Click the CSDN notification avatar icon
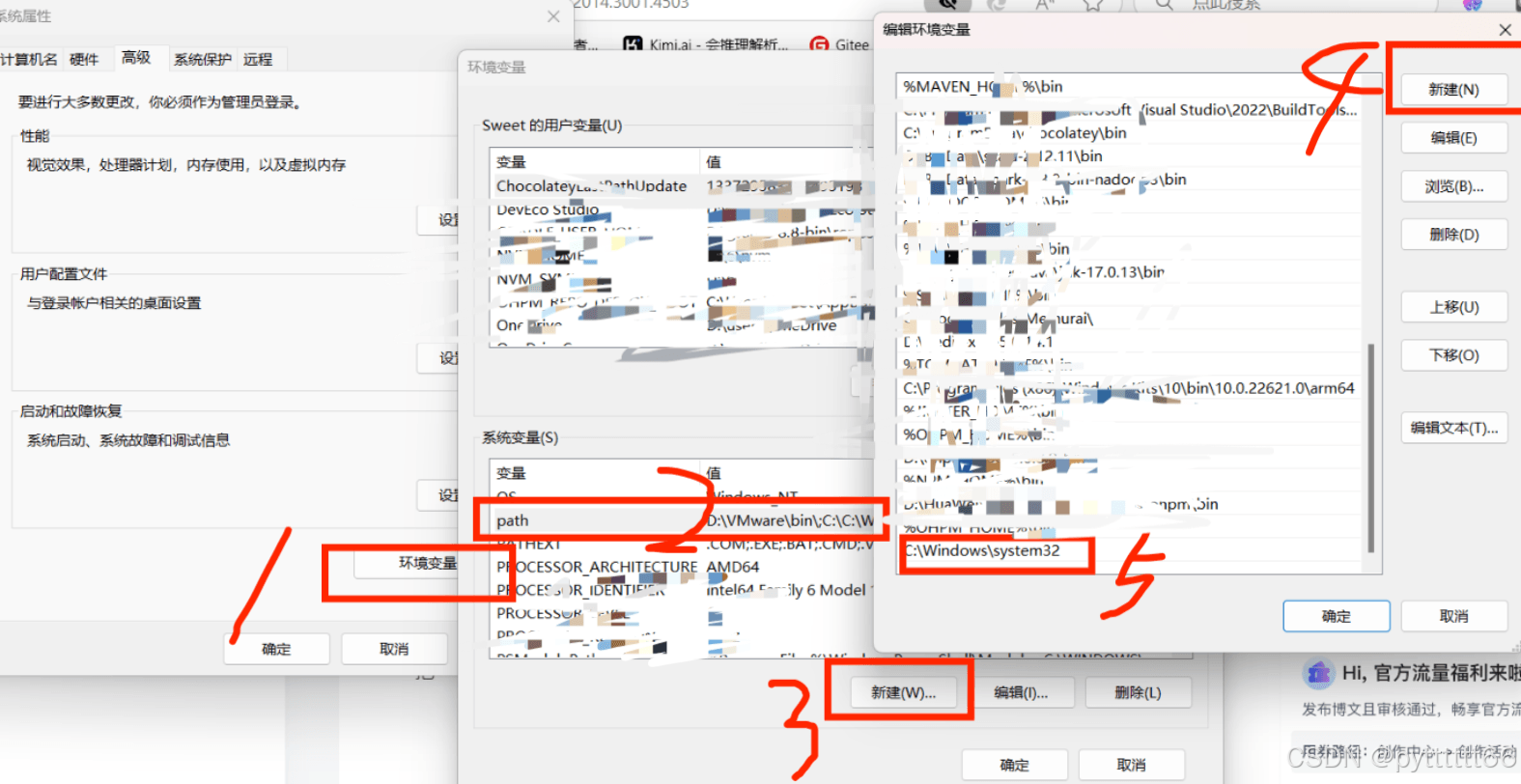Screen dimensions: 1521x784 click(1317, 672)
